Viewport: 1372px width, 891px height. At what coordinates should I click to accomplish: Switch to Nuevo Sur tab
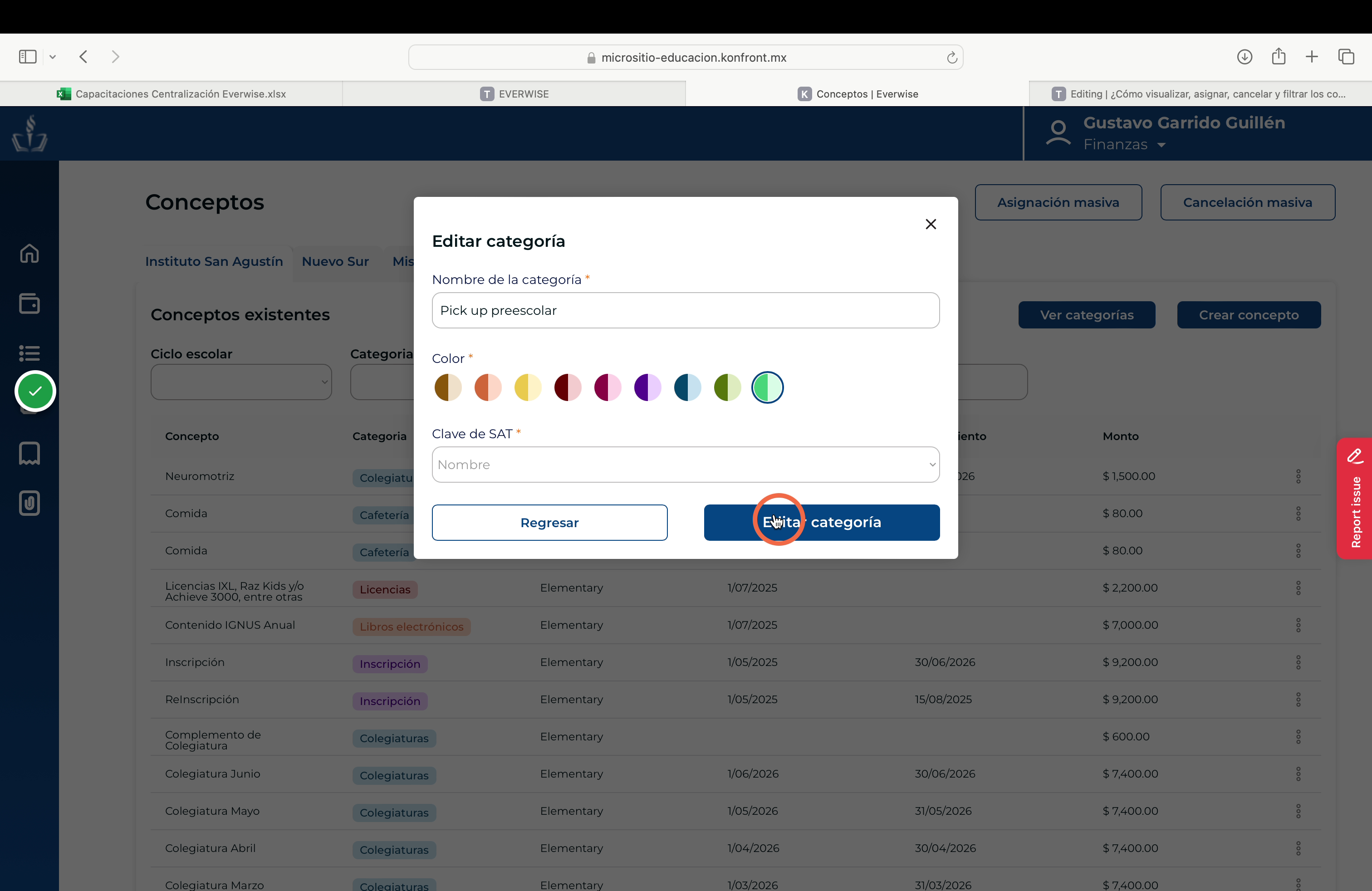pyautogui.click(x=335, y=261)
